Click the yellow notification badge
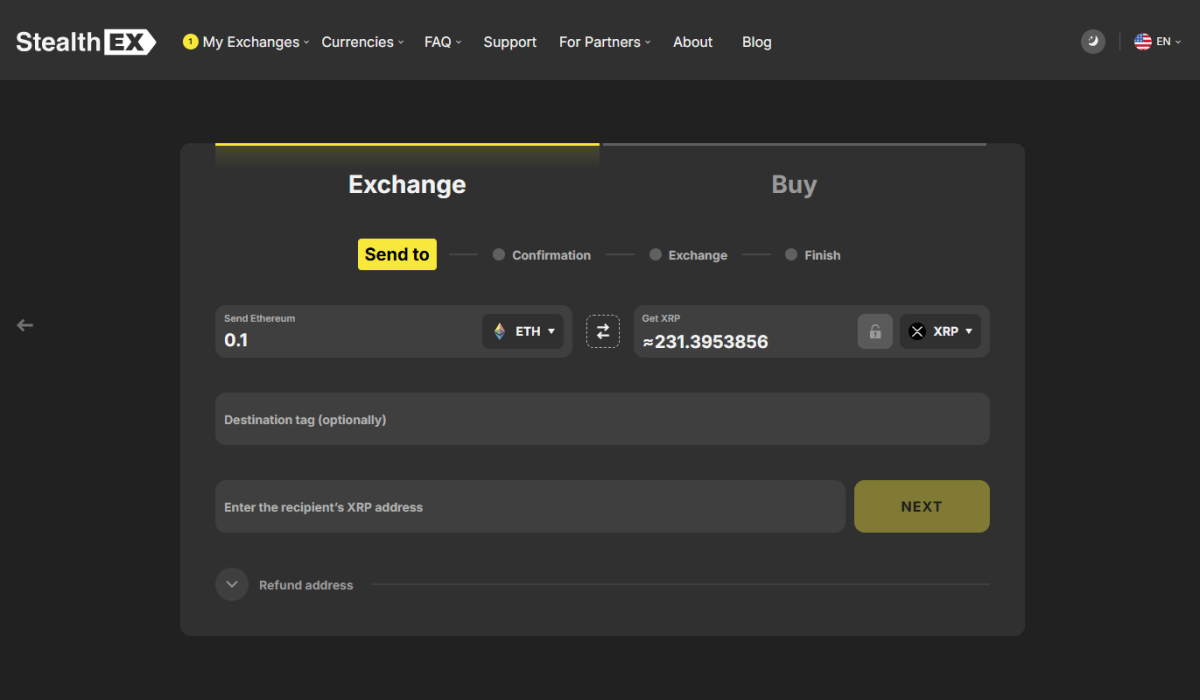 point(190,42)
